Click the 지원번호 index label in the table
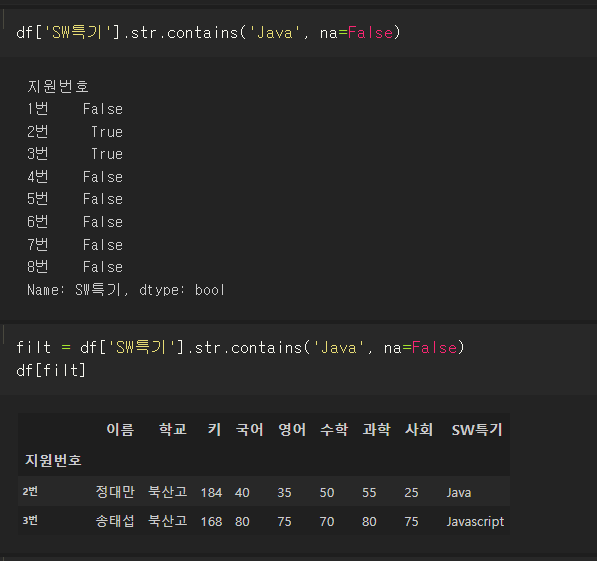This screenshot has width=597, height=561. tap(53, 460)
